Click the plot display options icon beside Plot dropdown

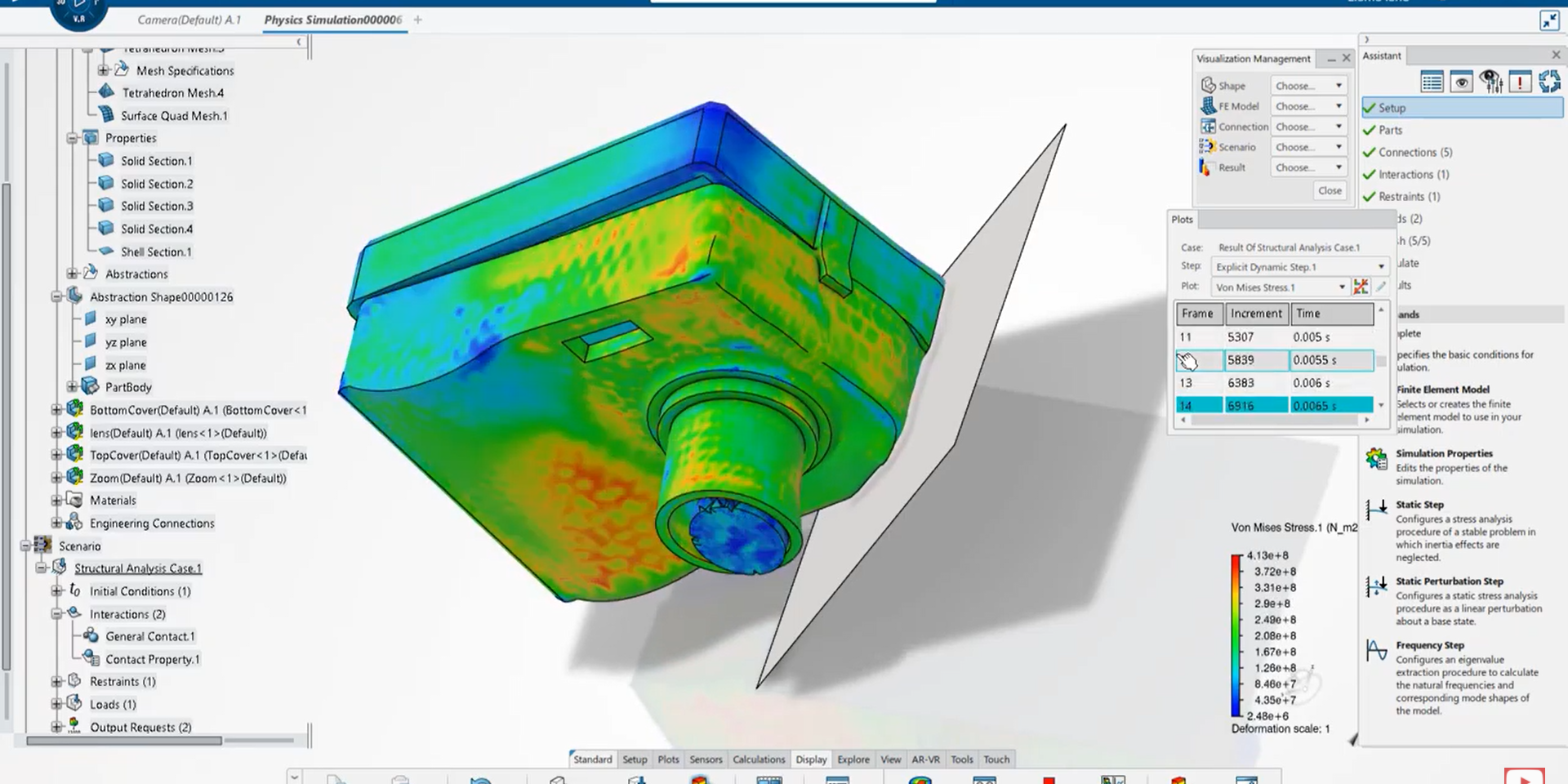[1361, 287]
